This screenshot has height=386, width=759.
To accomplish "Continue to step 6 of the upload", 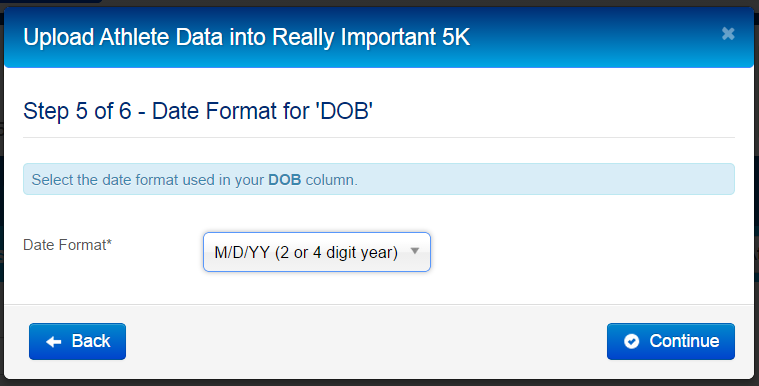I will pos(670,341).
